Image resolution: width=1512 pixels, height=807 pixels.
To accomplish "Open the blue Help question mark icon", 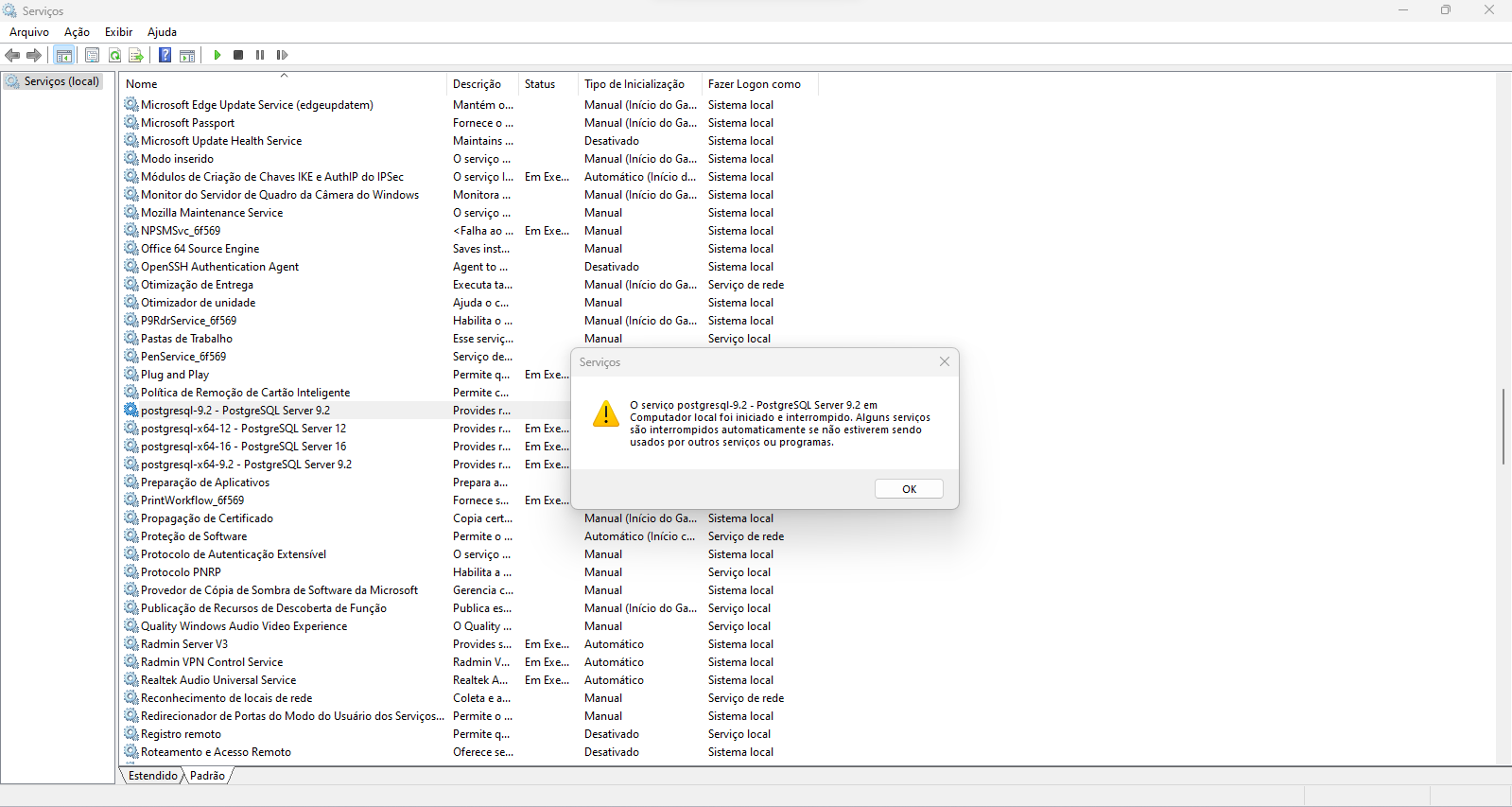I will coord(165,55).
